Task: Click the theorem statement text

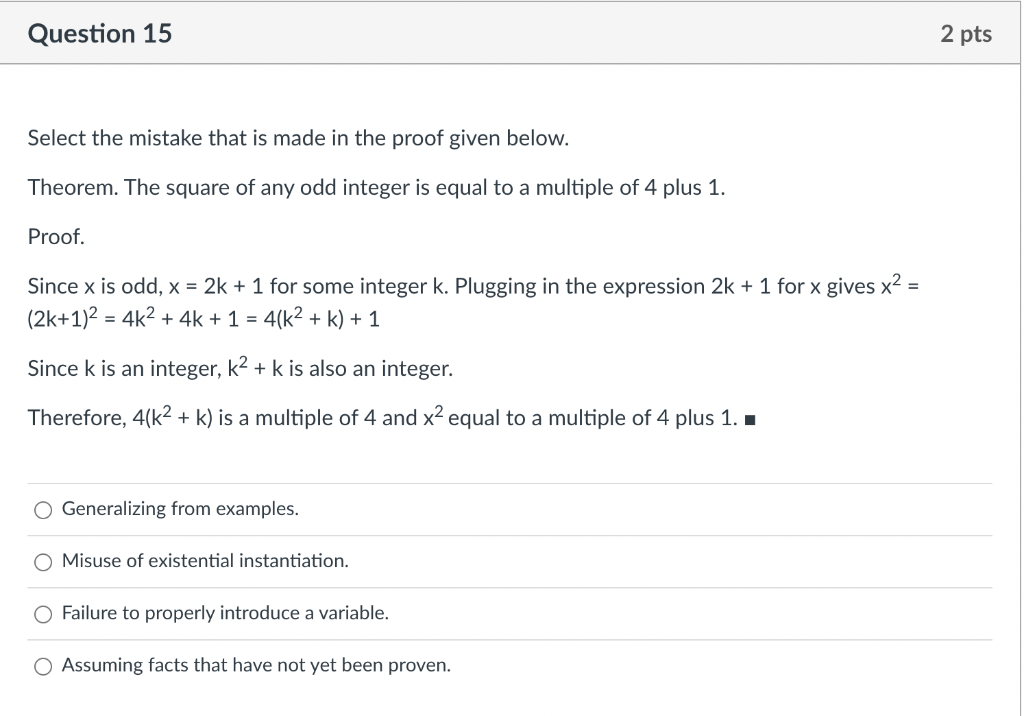Action: pyautogui.click(x=378, y=187)
